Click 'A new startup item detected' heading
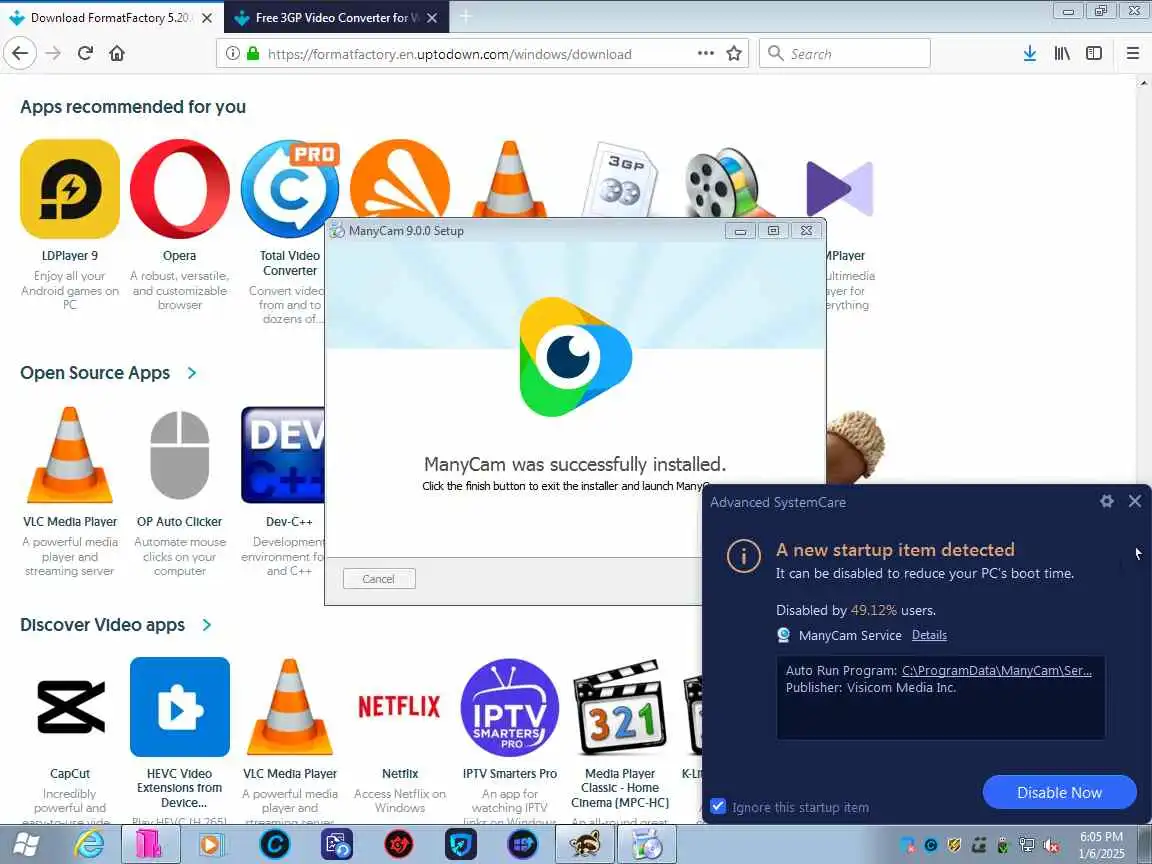Viewport: 1152px width, 864px height. [x=896, y=550]
